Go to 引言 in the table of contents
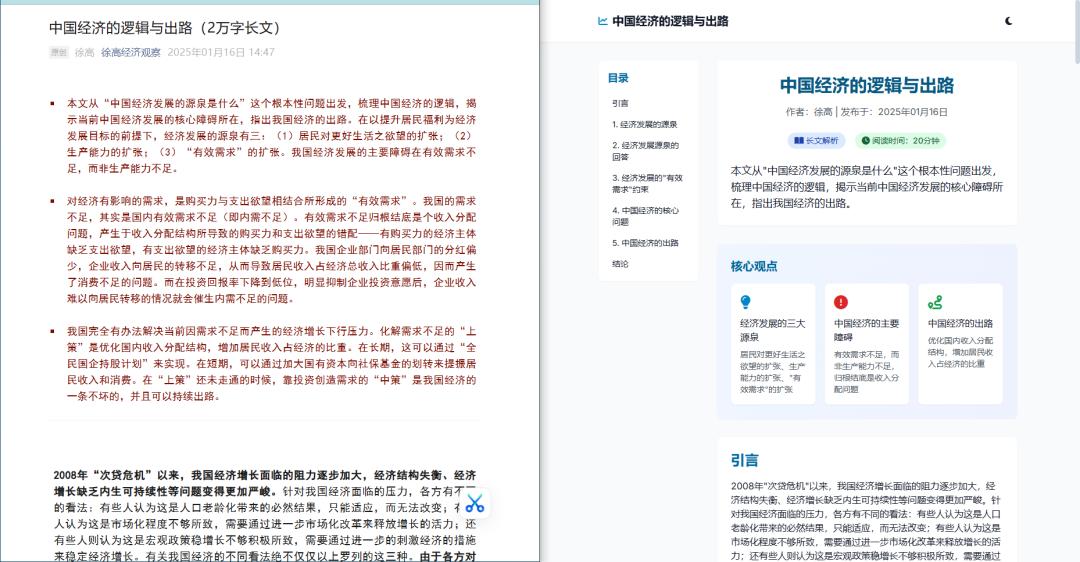Image resolution: width=1080 pixels, height=562 pixels. coord(620,103)
